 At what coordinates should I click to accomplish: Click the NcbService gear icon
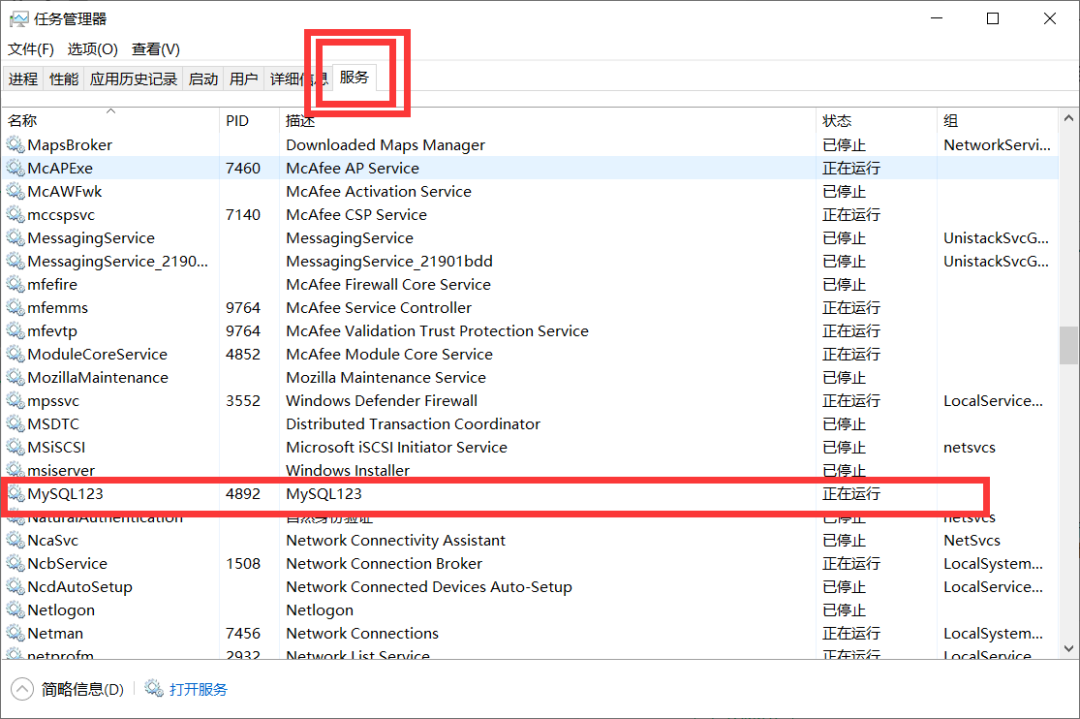(16, 563)
